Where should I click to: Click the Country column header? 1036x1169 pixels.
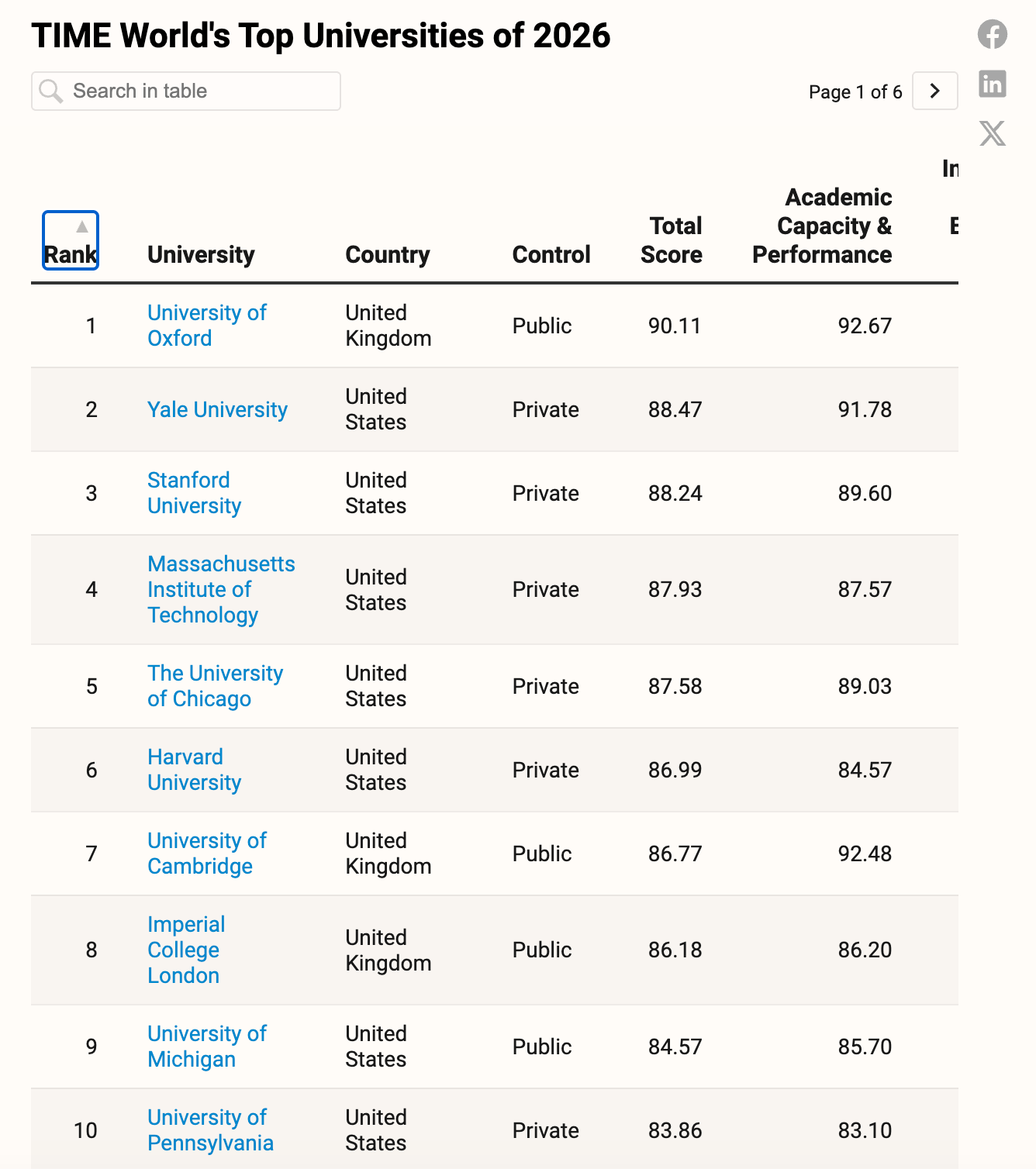pyautogui.click(x=387, y=254)
